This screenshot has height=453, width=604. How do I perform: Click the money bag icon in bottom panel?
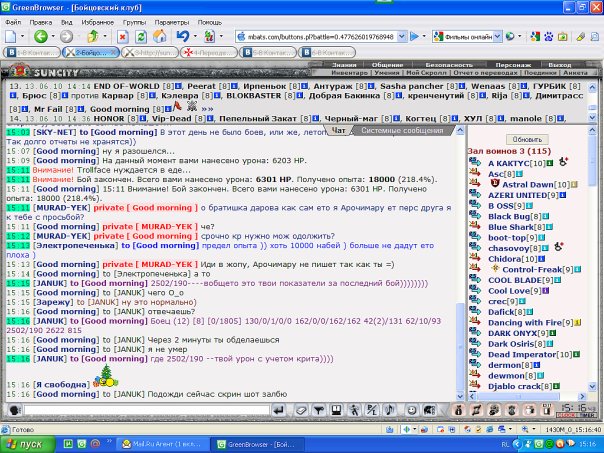point(458,410)
